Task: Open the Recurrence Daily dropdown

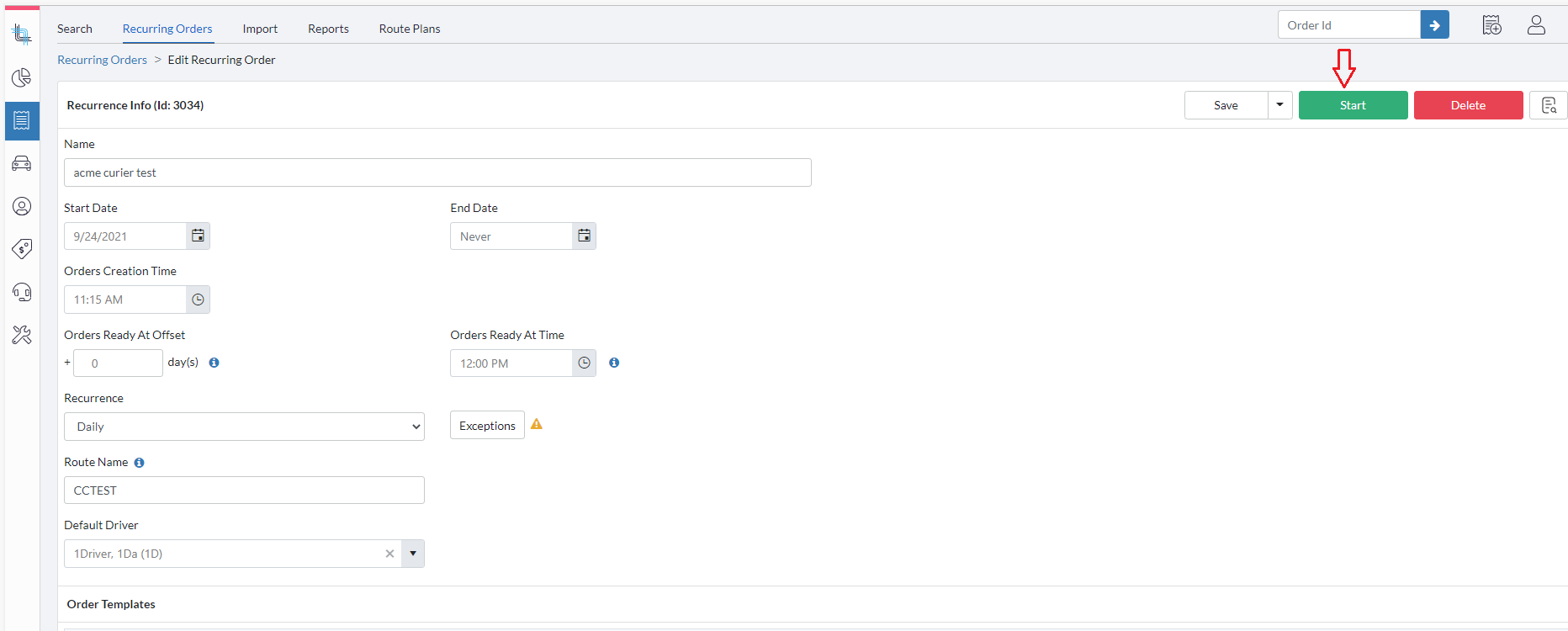Action: (244, 427)
